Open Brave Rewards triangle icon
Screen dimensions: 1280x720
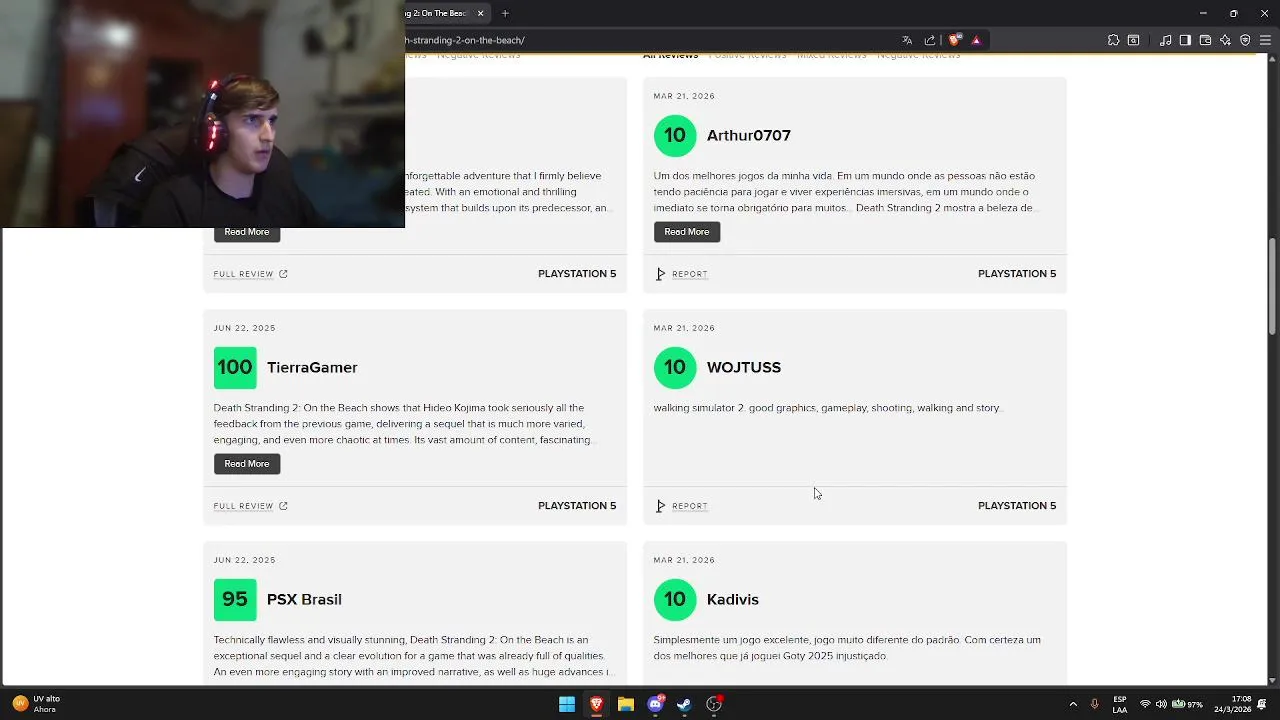click(976, 40)
